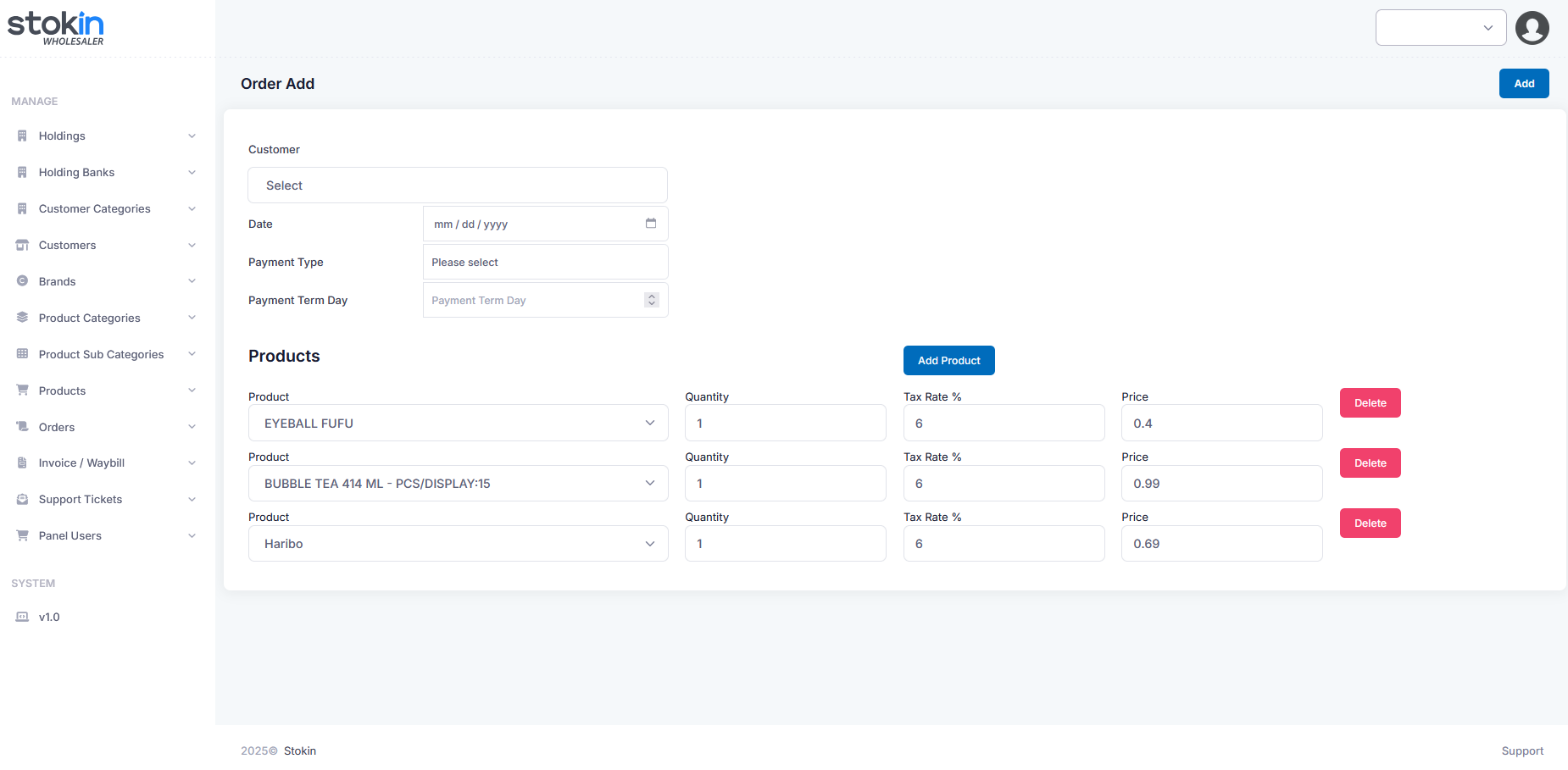Screen dimensions: 1568x770
Task: Expand the Customers menu chevron
Action: (x=192, y=245)
